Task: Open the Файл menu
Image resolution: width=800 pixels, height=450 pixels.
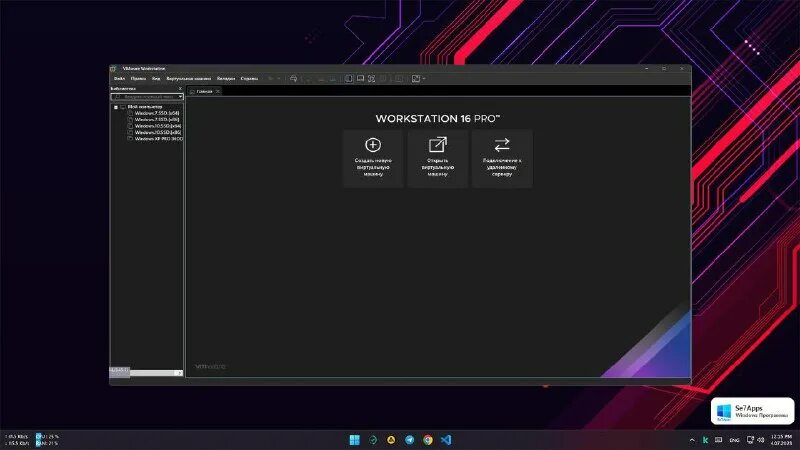Action: 119,79
